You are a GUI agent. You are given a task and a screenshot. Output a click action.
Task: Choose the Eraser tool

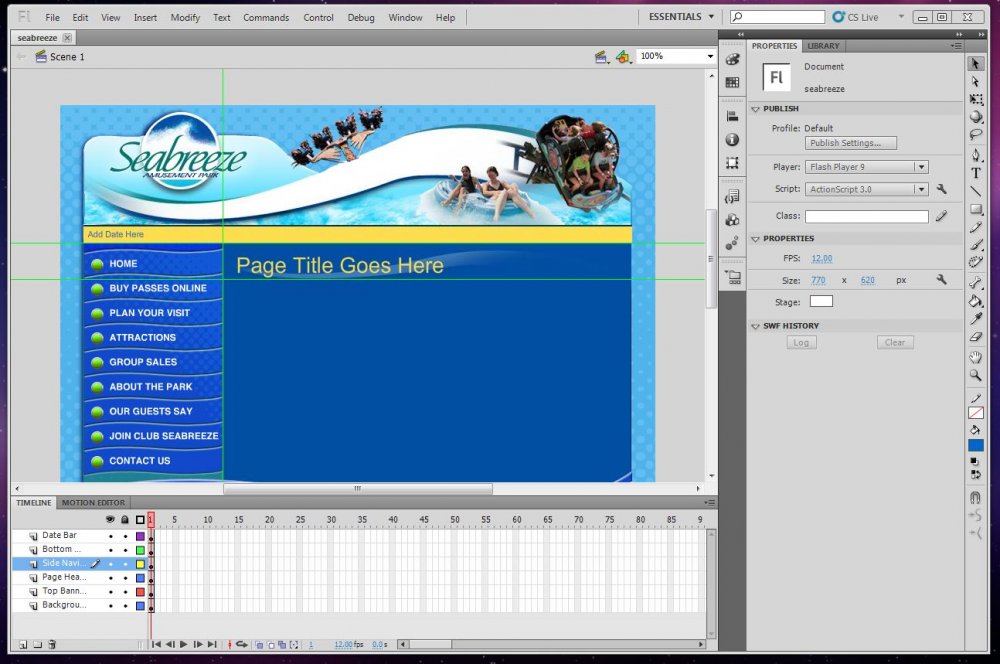[976, 337]
